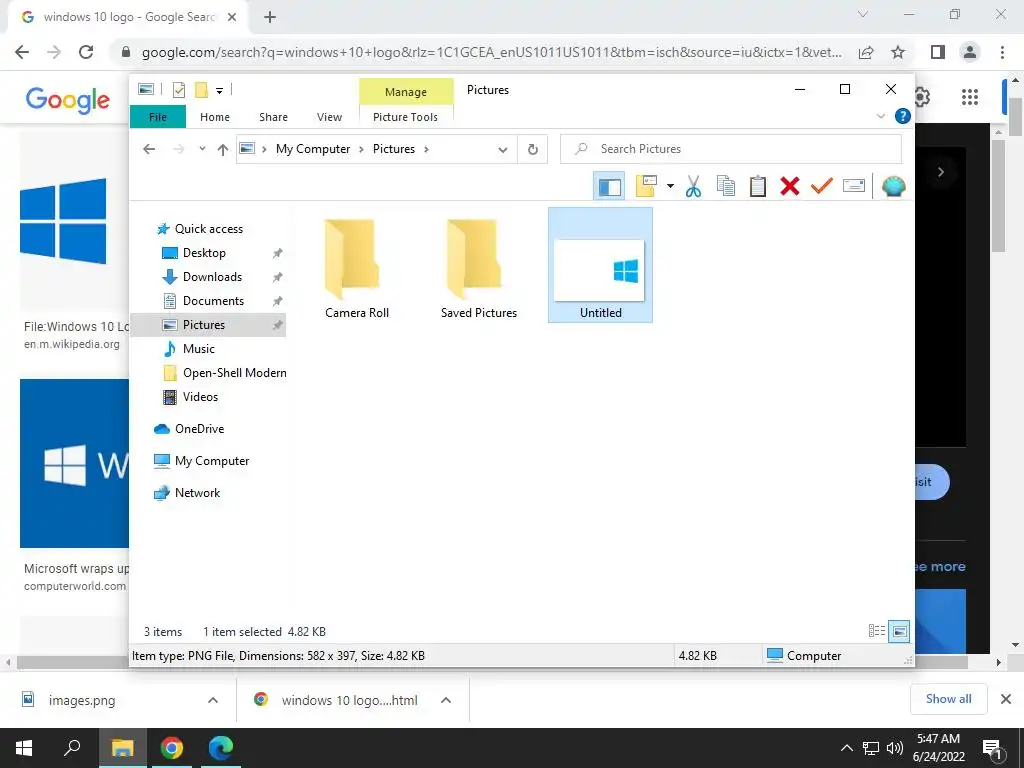Click Show all downloads button
The height and width of the screenshot is (768, 1024).
click(x=948, y=699)
